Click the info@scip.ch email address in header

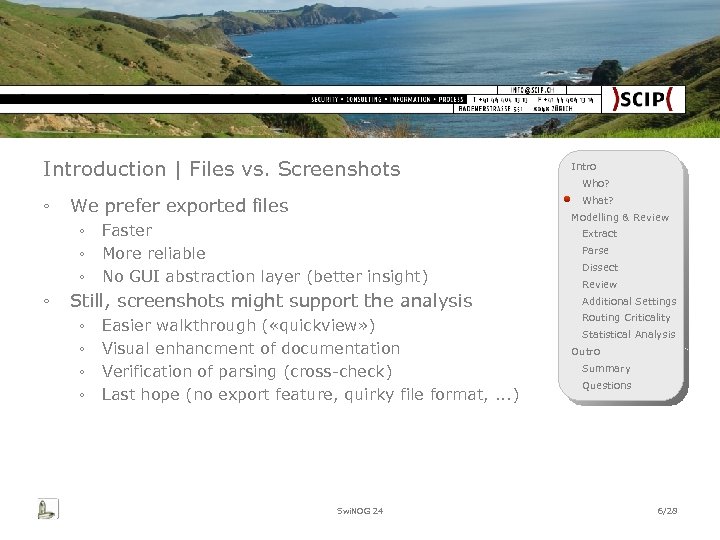point(532,90)
